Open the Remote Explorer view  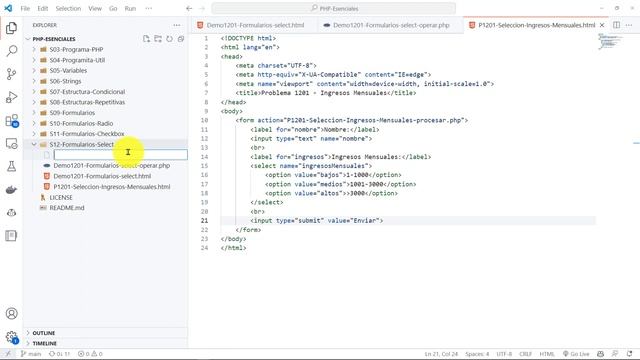click(x=11, y=144)
